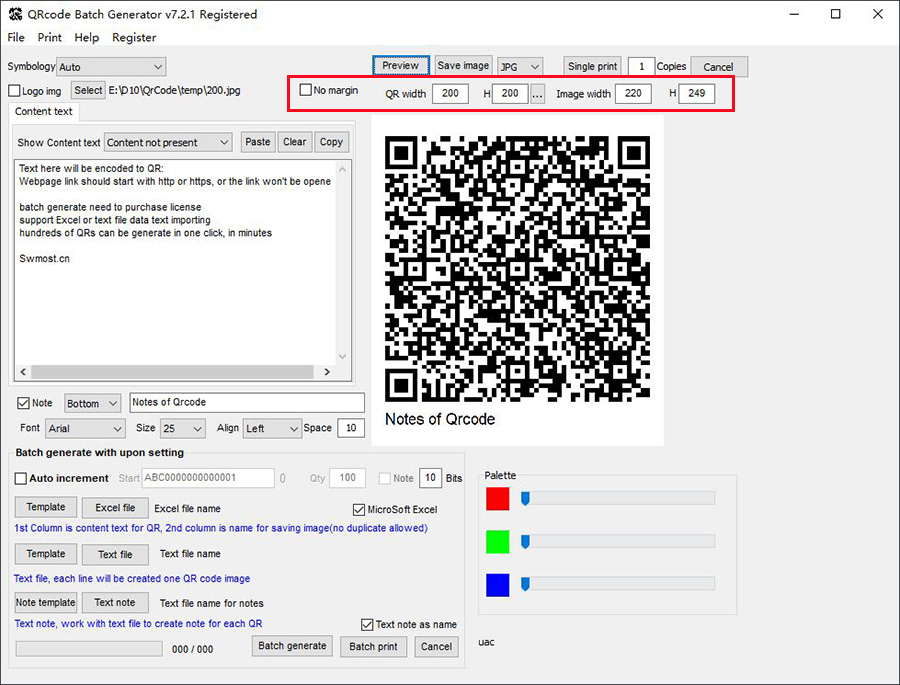900x685 pixels.
Task: Click the red palette color swatch
Action: click(x=498, y=499)
